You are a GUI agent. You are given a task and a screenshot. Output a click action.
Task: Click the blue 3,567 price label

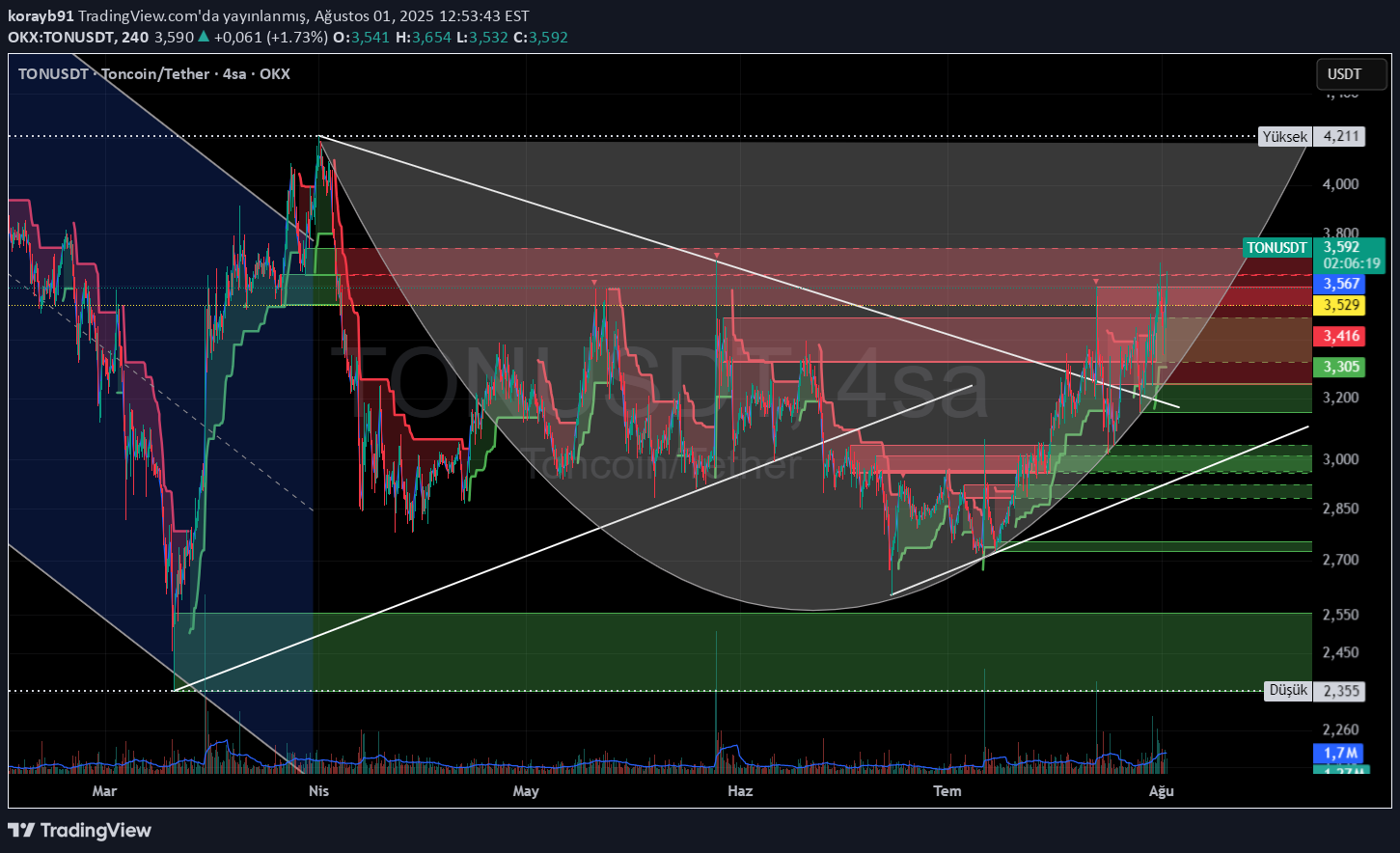(1341, 284)
